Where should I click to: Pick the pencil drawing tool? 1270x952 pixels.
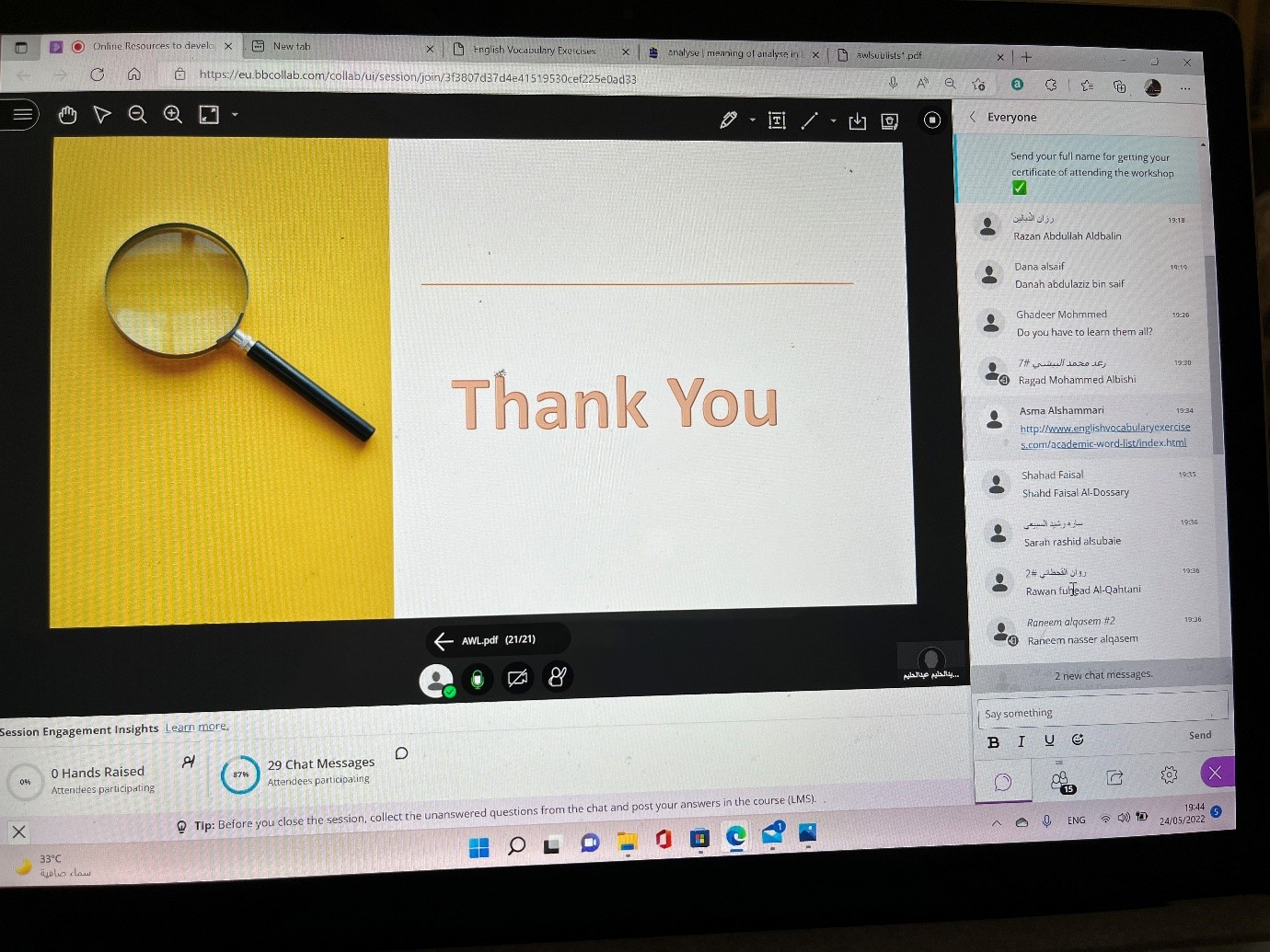(x=728, y=120)
